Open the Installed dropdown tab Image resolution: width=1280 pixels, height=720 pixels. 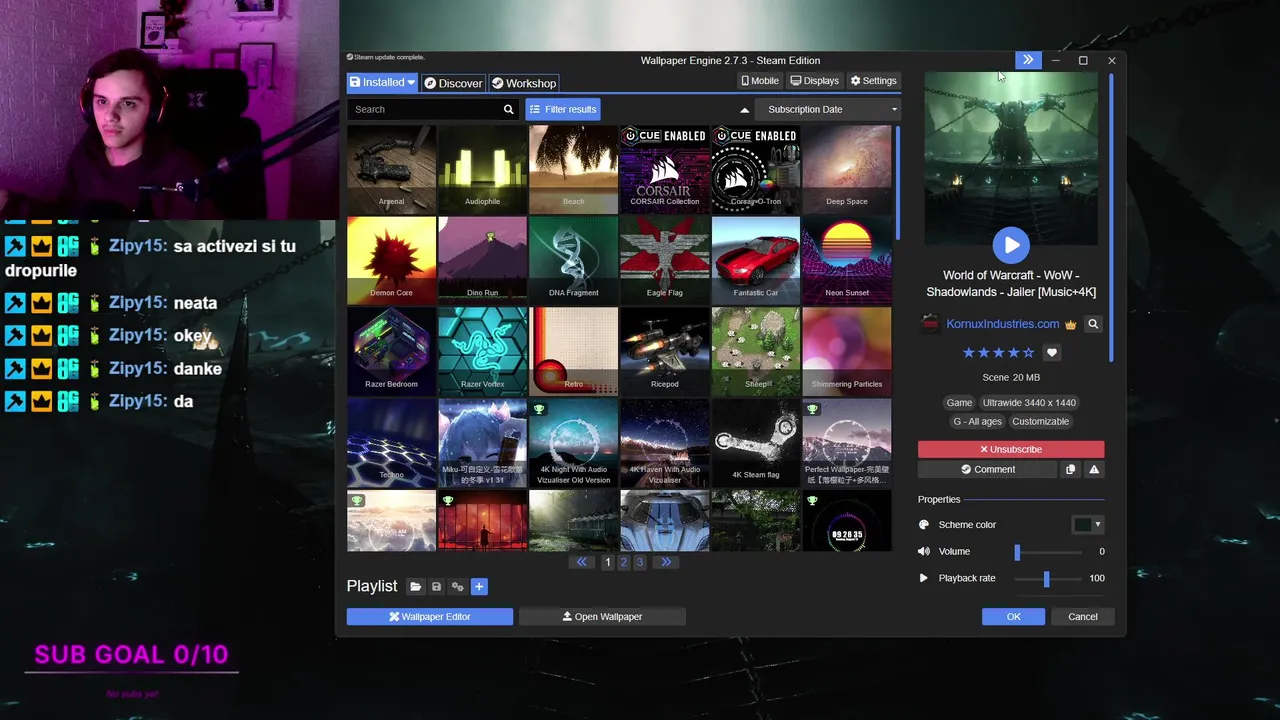(x=382, y=83)
